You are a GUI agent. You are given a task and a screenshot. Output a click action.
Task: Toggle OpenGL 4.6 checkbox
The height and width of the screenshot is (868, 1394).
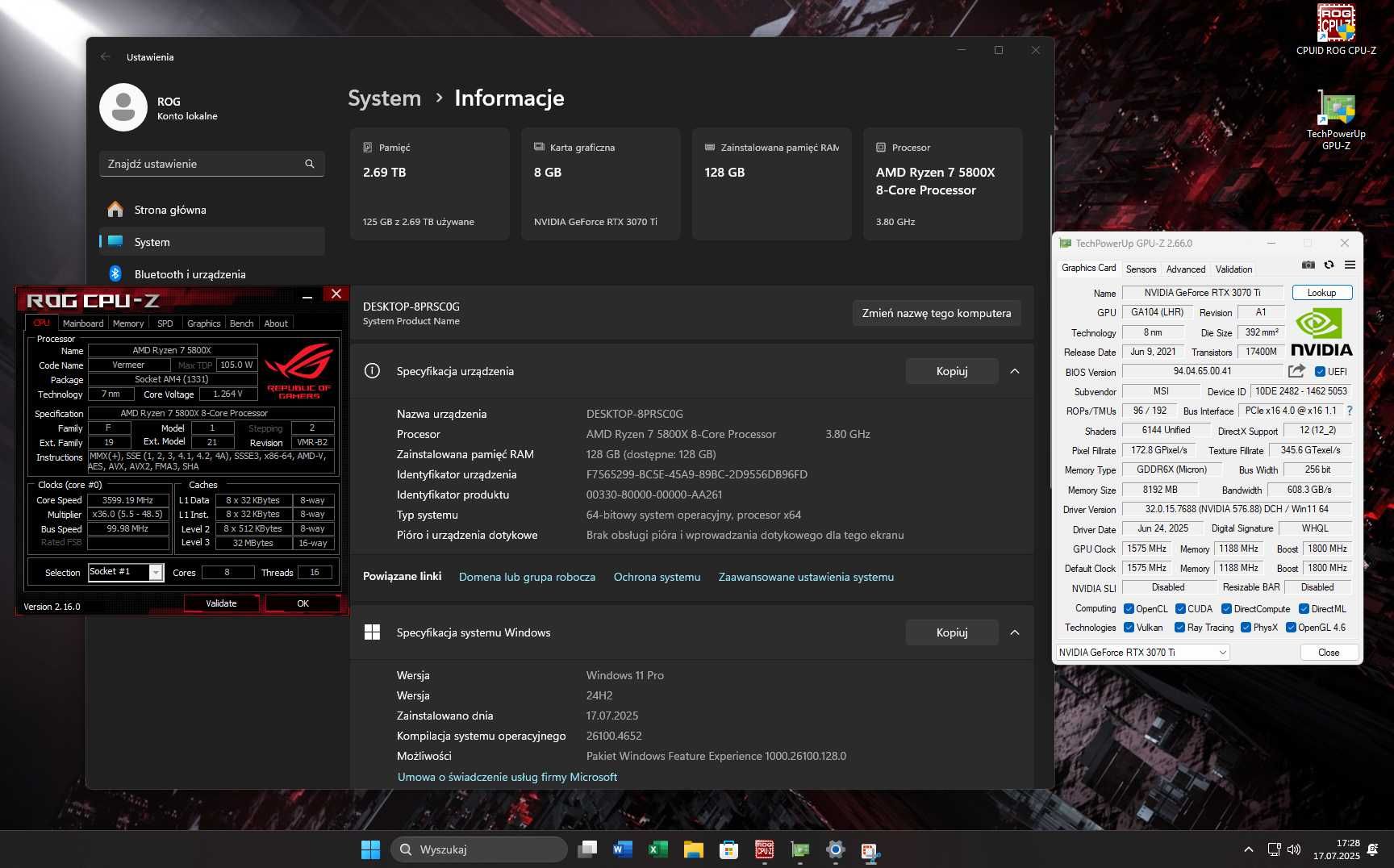point(1291,628)
